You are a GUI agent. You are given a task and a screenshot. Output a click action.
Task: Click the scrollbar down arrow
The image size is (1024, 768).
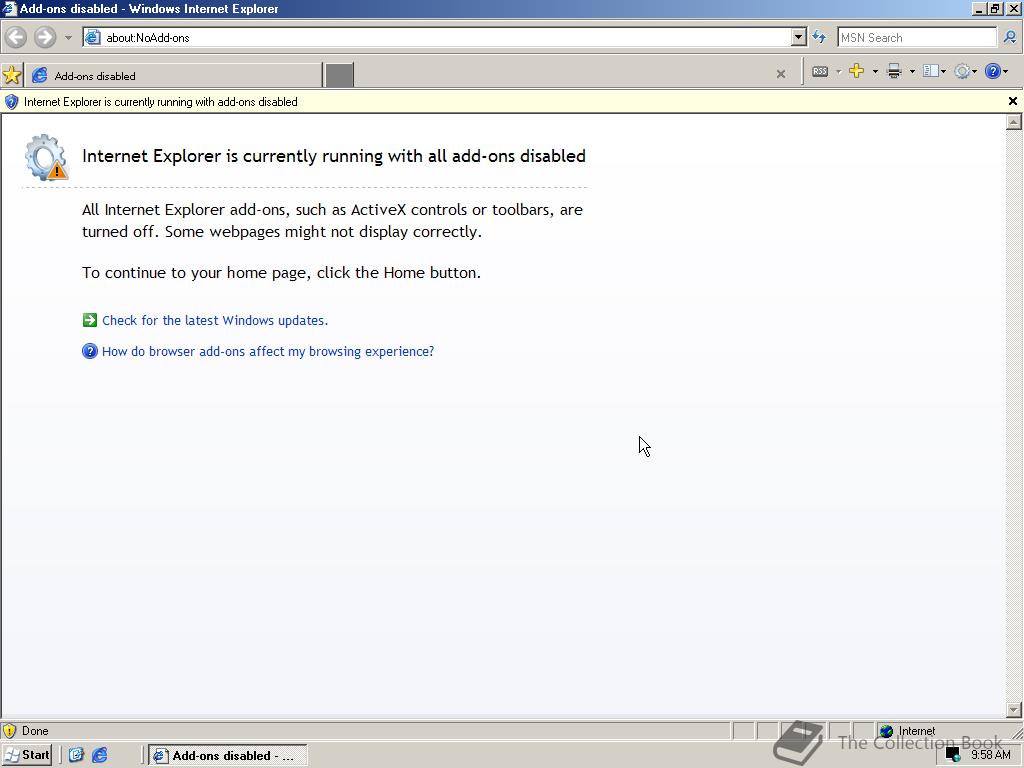(x=1014, y=709)
